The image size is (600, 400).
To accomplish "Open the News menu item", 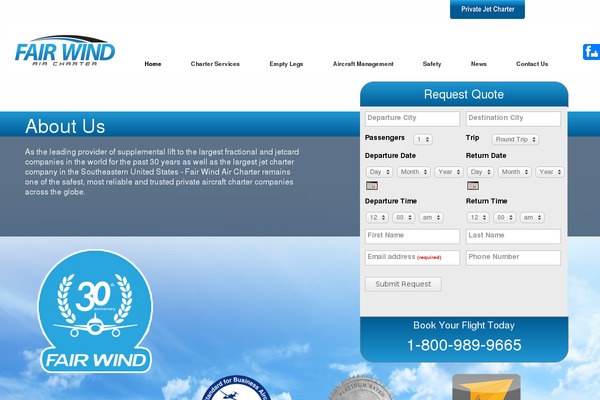I will (479, 64).
